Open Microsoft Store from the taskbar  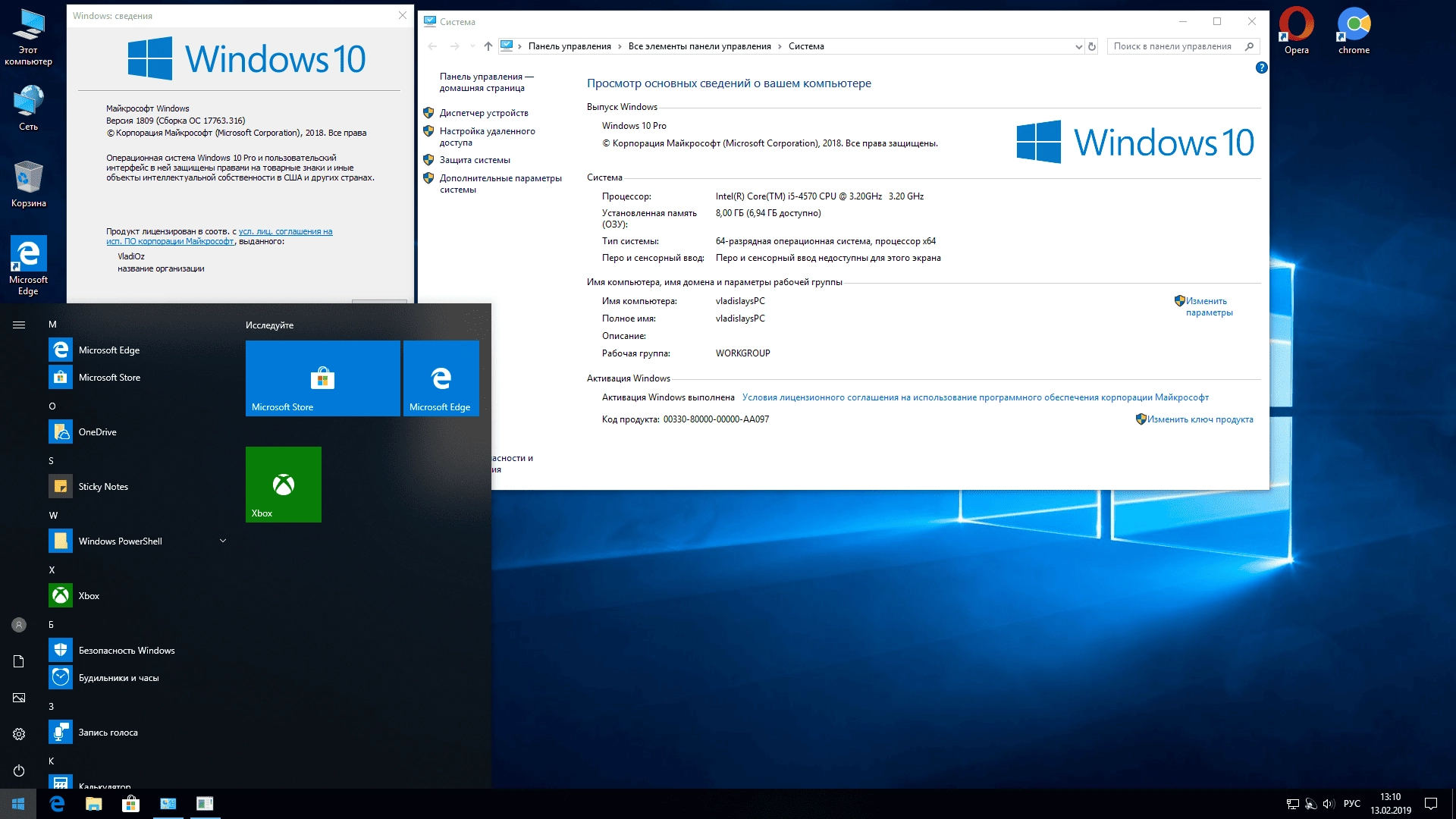point(130,804)
